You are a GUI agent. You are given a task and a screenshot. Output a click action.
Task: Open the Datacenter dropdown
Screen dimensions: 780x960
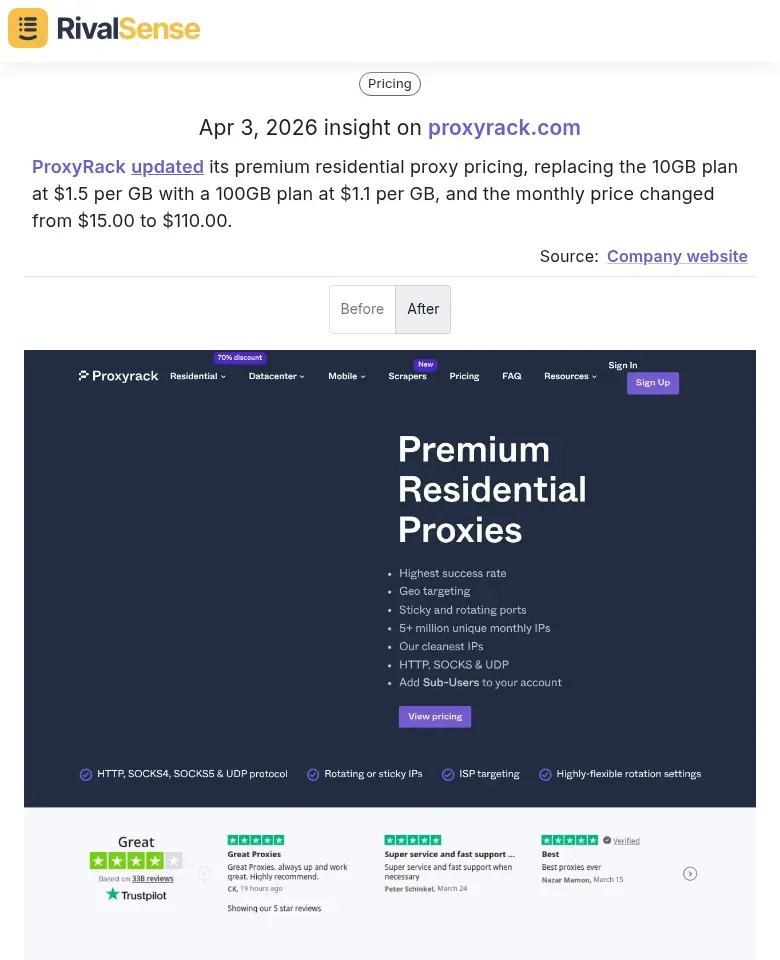click(276, 376)
